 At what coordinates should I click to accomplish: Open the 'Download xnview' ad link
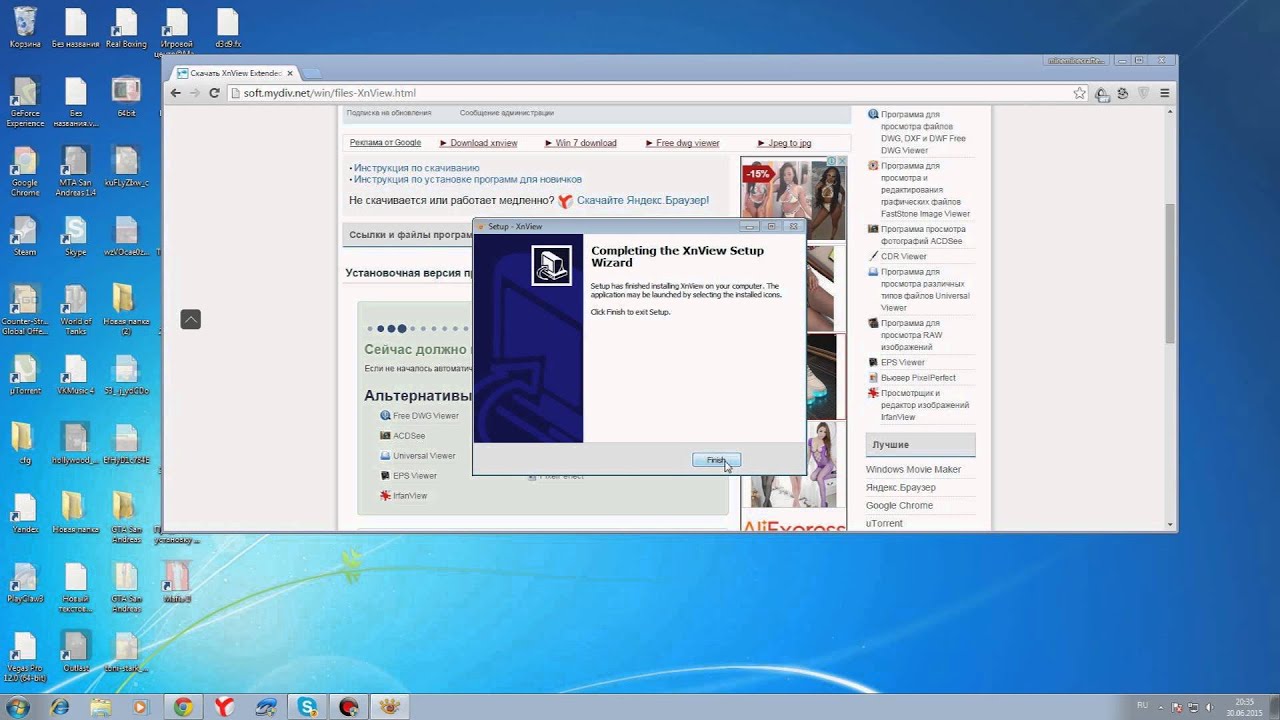pos(484,143)
